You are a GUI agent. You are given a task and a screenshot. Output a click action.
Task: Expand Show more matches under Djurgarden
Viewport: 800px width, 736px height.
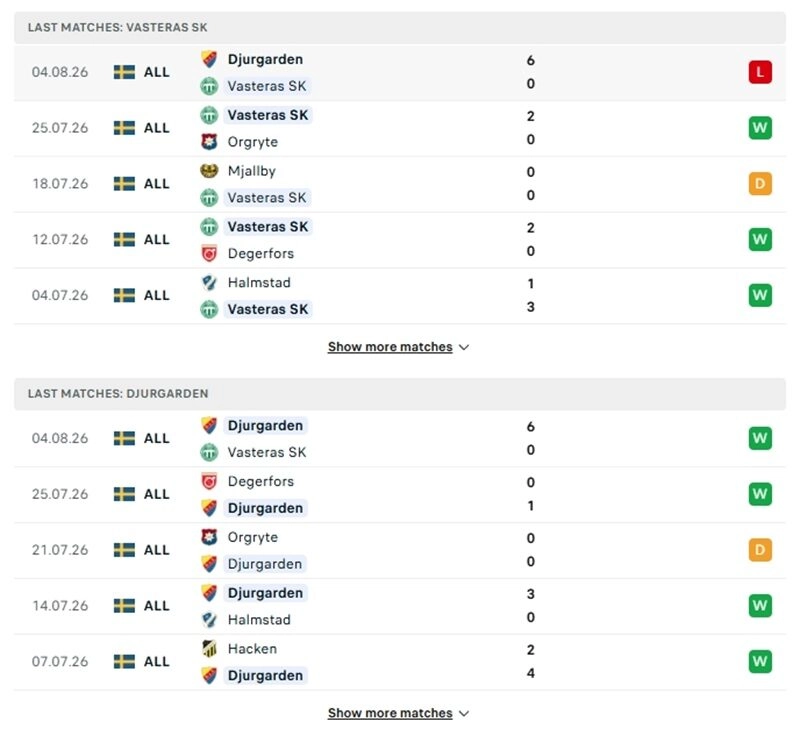click(x=398, y=713)
